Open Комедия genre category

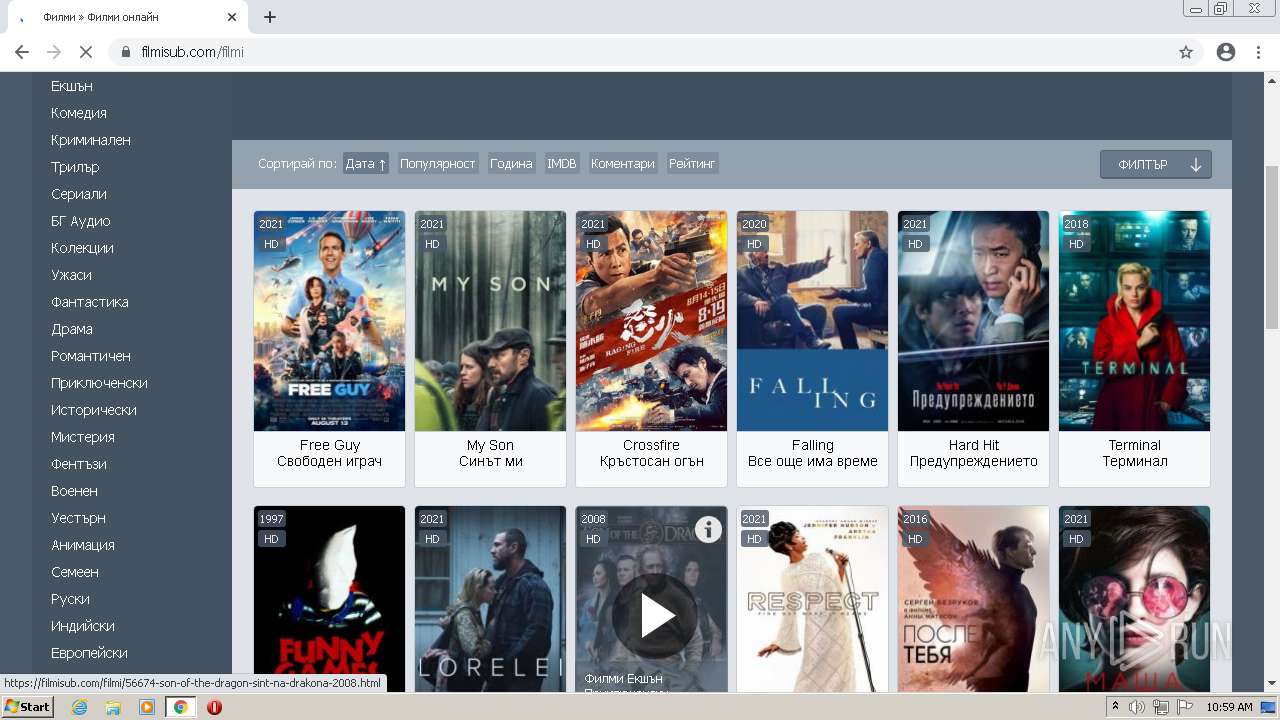point(79,113)
